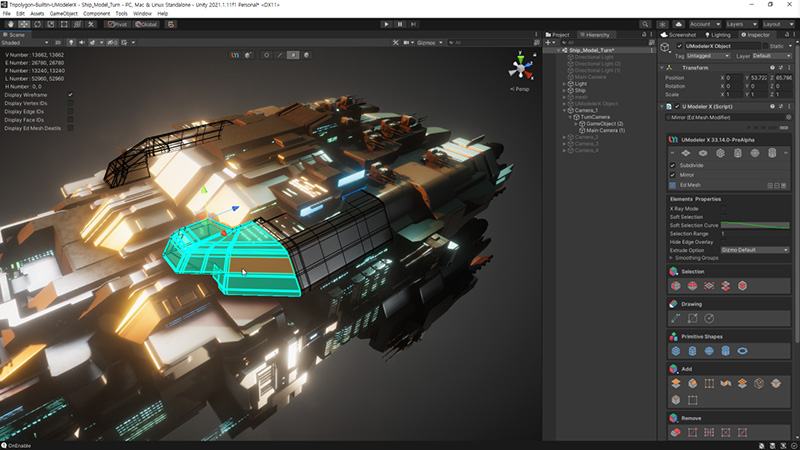Screen dimensions: 800x450
Task: Open the Tag Untagged dropdown
Action: [x=708, y=56]
